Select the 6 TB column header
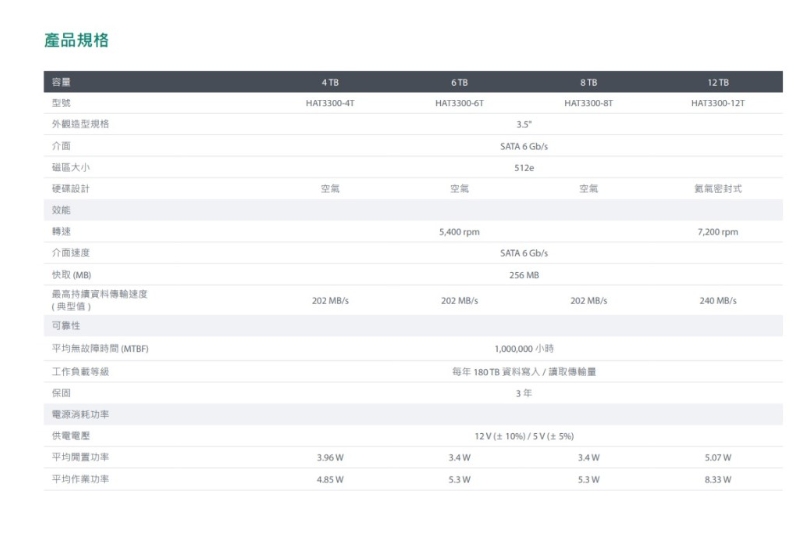Image resolution: width=802 pixels, height=555 pixels. click(x=459, y=82)
